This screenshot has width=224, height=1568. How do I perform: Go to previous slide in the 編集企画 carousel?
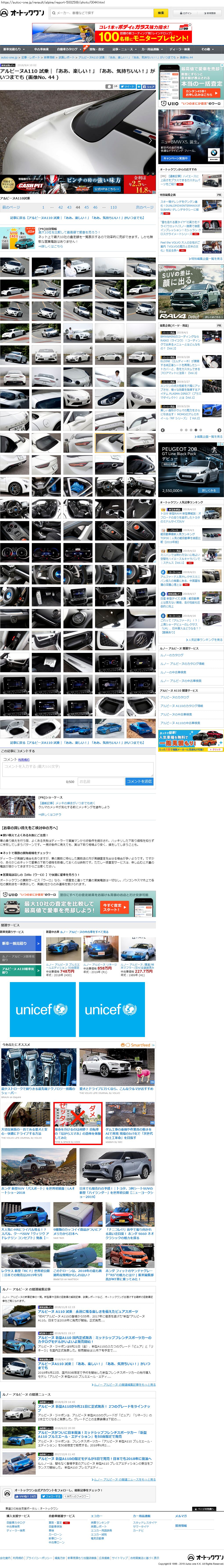click(163, 430)
